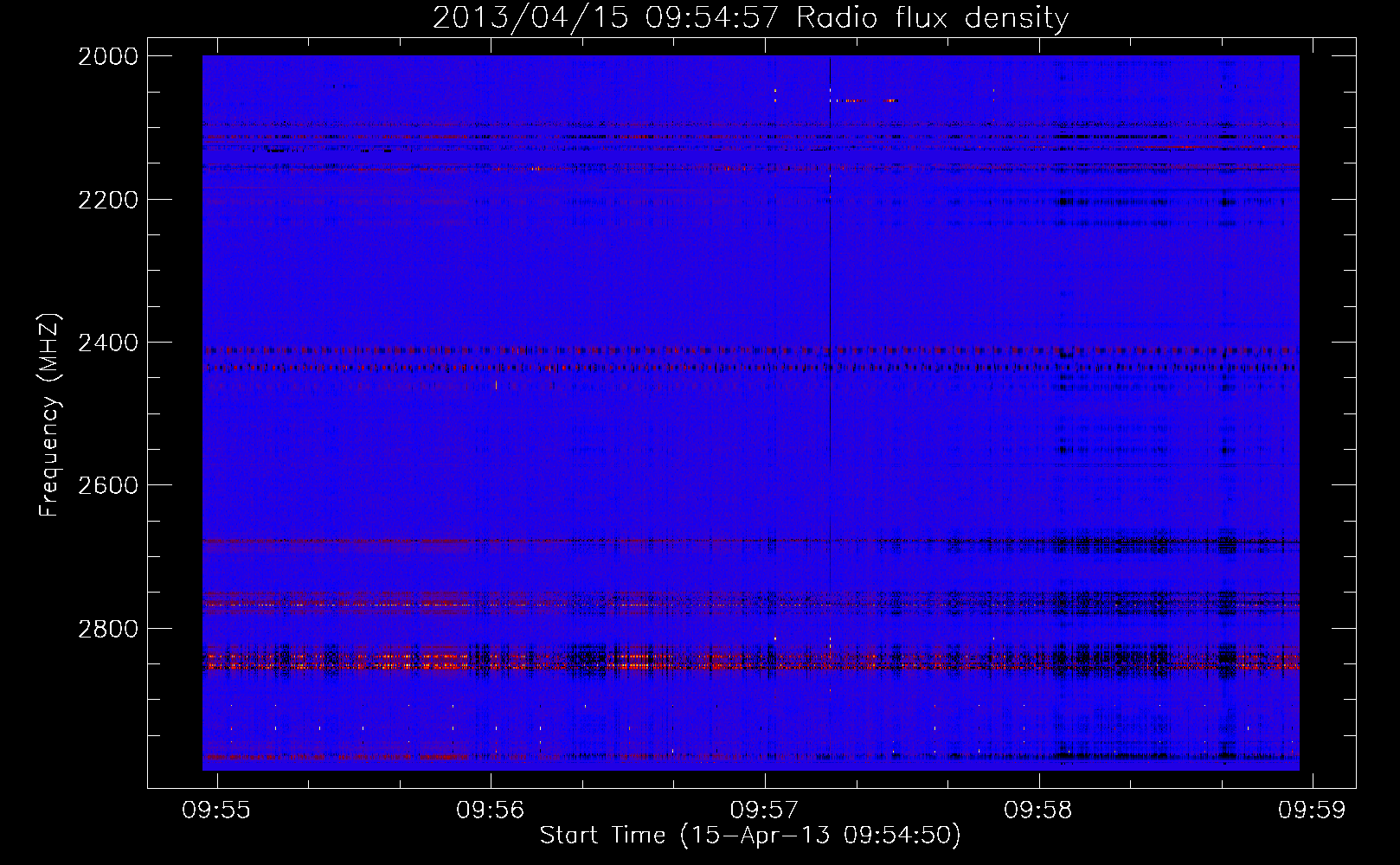The height and width of the screenshot is (865, 1400).
Task: Click the 09:56 time tick label
Action: tap(491, 810)
